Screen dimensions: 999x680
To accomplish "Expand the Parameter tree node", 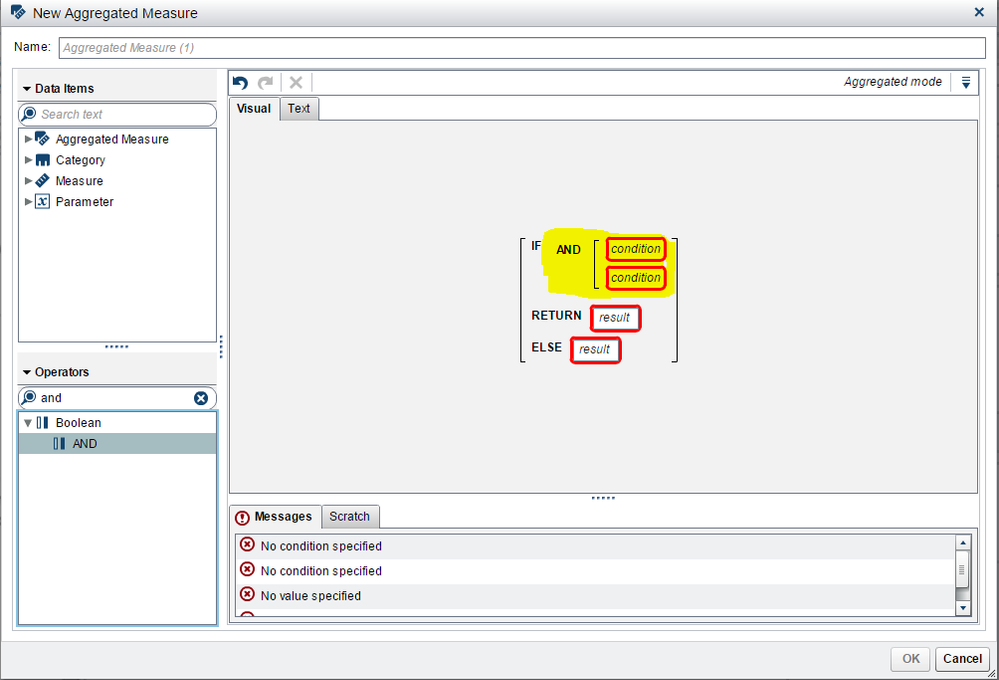I will 28,201.
